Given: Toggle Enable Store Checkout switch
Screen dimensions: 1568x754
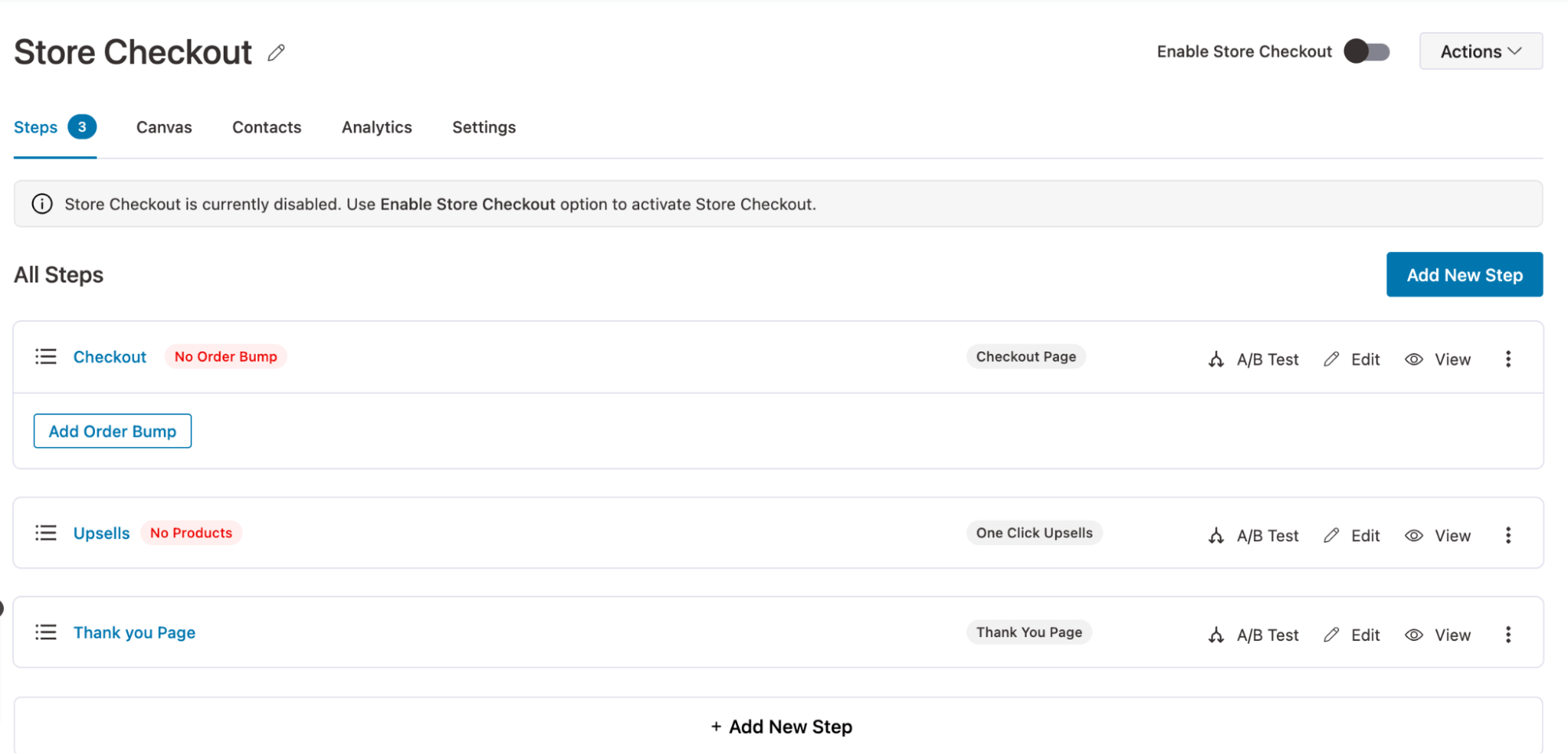Looking at the screenshot, I should [1366, 52].
